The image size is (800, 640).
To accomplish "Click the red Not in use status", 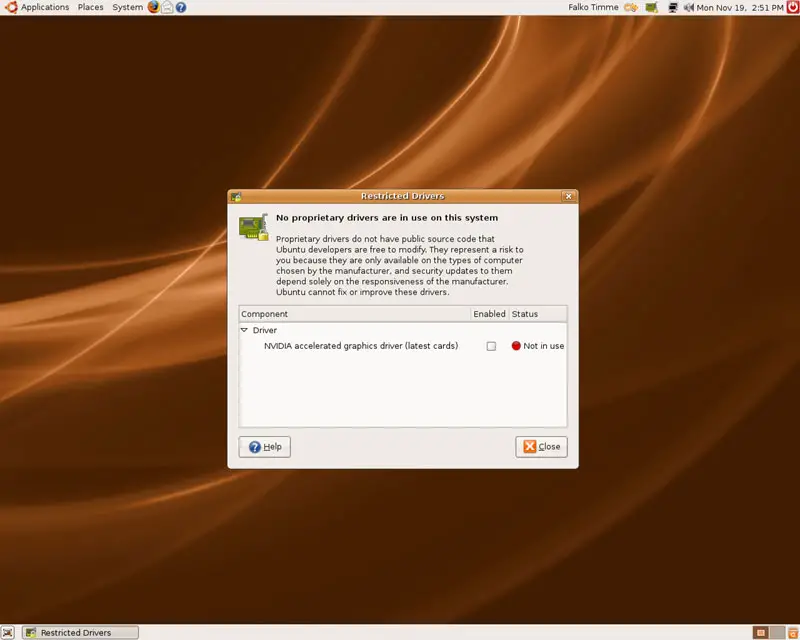I will pos(538,346).
